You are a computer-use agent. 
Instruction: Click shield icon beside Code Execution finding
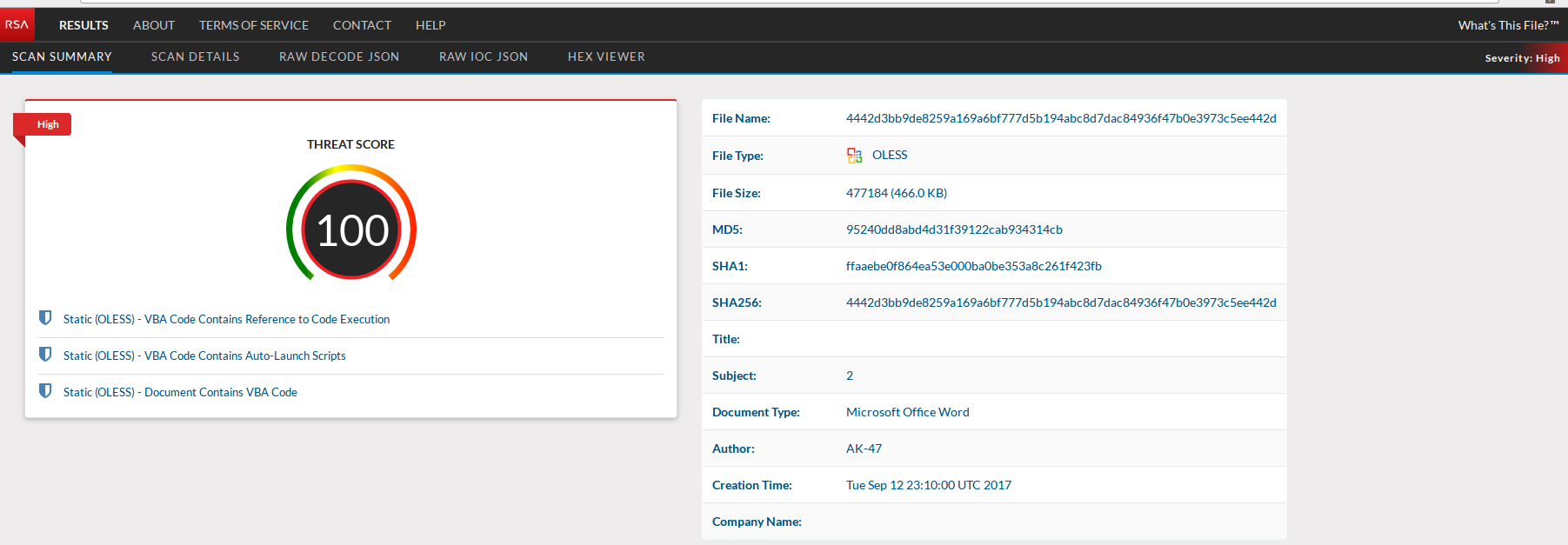click(x=45, y=318)
